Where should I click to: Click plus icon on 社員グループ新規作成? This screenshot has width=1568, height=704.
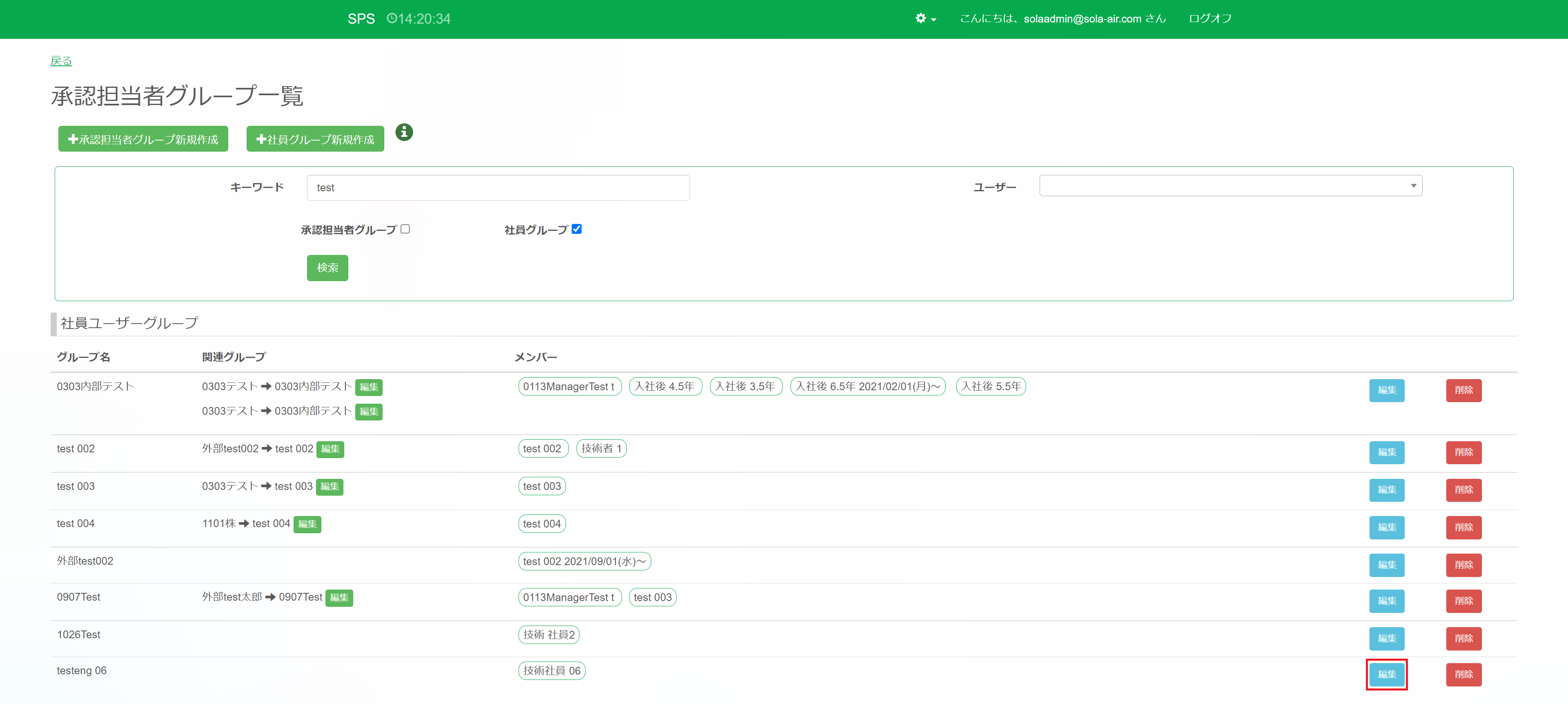(261, 139)
